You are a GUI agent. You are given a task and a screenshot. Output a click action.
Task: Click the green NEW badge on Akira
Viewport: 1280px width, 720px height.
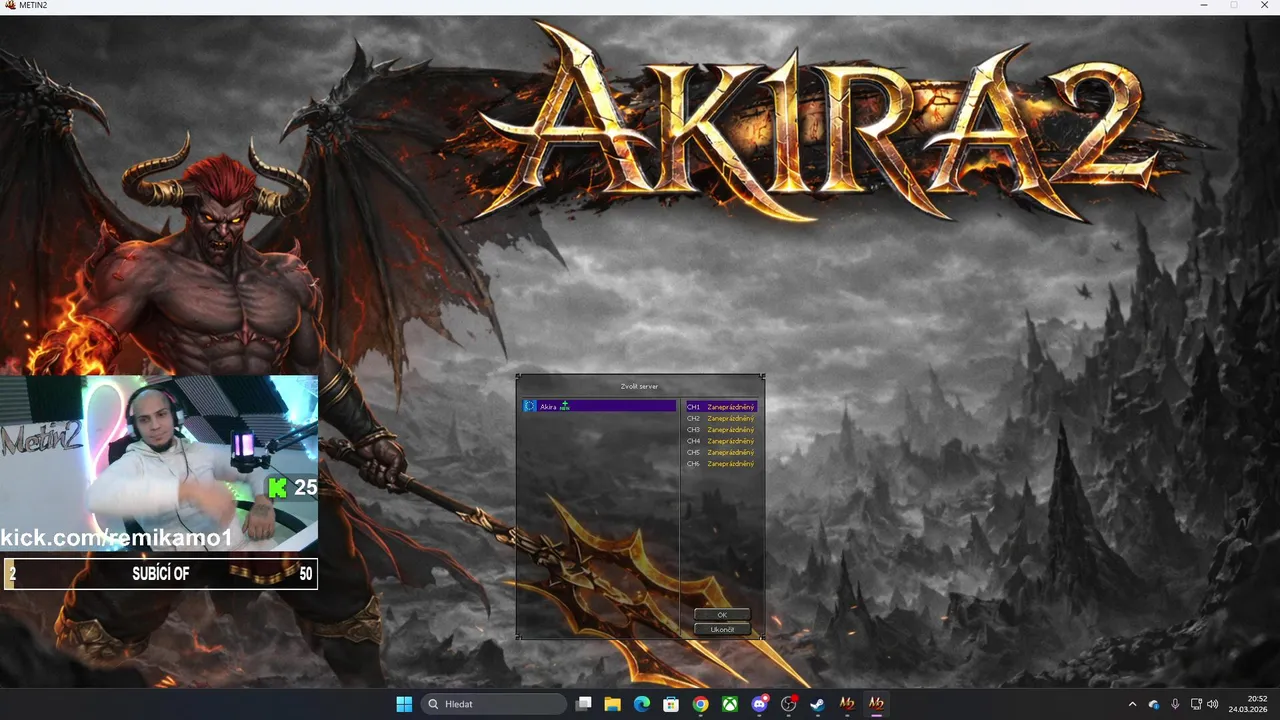tap(565, 405)
